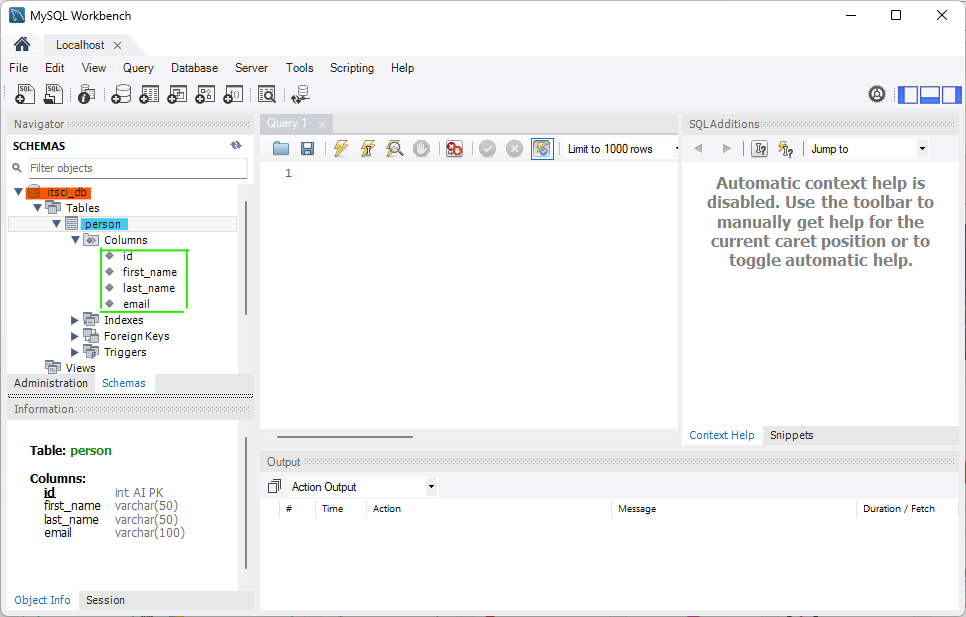The width and height of the screenshot is (966, 617).
Task: Expand the Foreign Keys node
Action: click(76, 336)
